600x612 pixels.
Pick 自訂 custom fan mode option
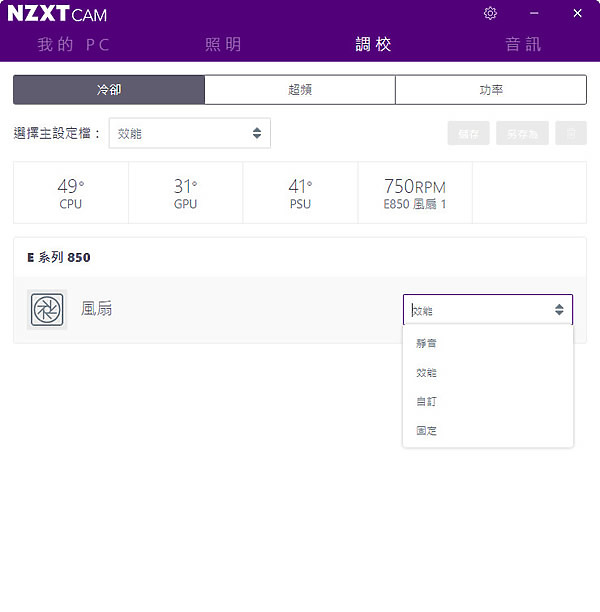pos(488,402)
